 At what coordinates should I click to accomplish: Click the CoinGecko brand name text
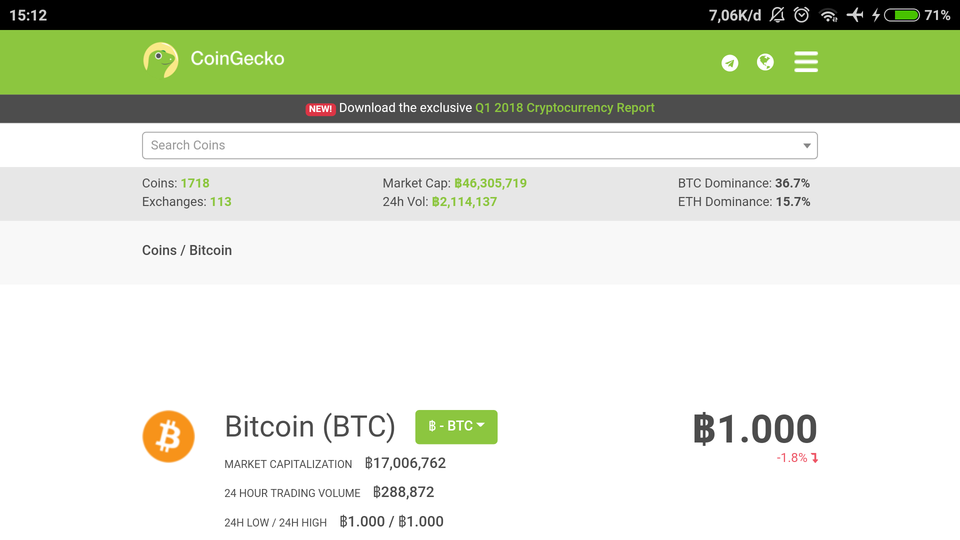click(x=237, y=59)
